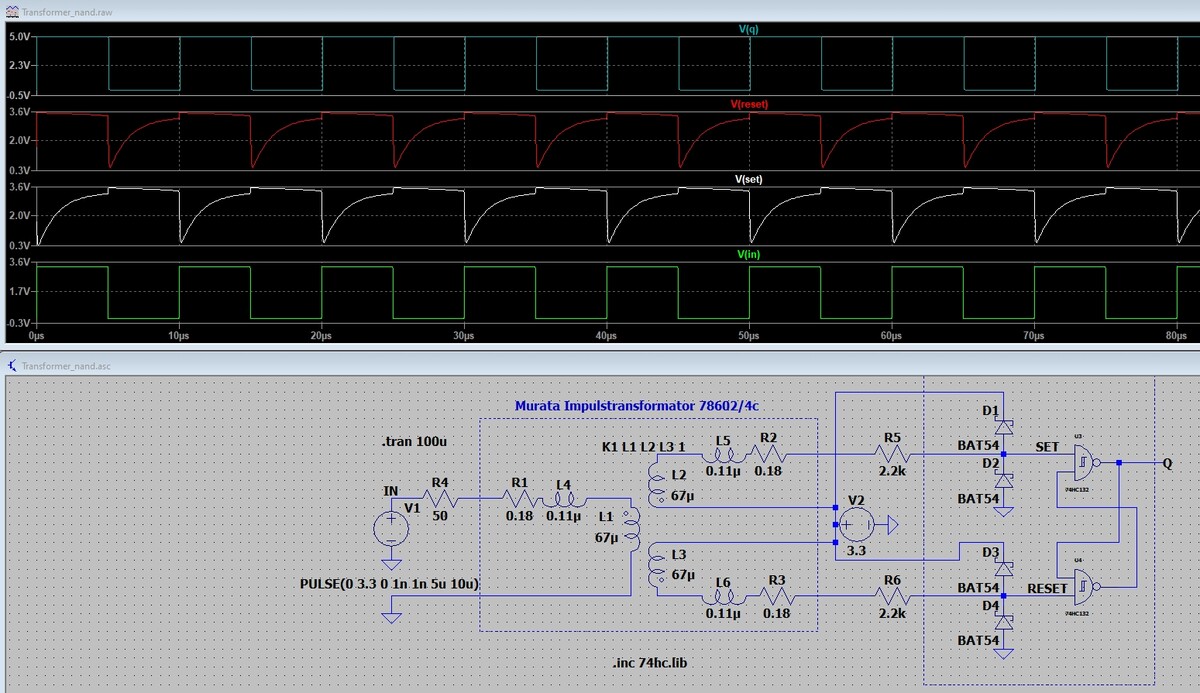Select the green V(in) trace label
1200x693 pixels.
pos(749,254)
